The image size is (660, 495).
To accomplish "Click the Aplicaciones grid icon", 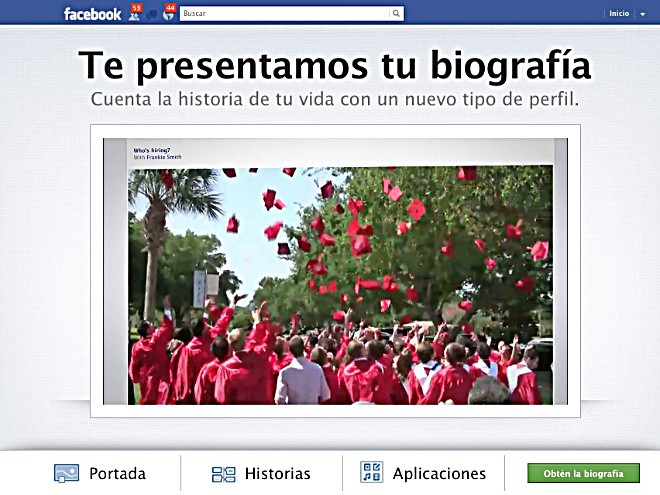I will 371,472.
